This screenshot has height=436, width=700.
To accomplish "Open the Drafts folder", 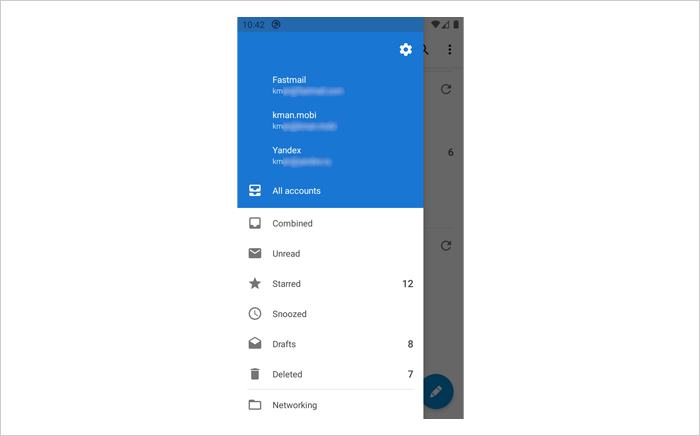I will pos(330,344).
